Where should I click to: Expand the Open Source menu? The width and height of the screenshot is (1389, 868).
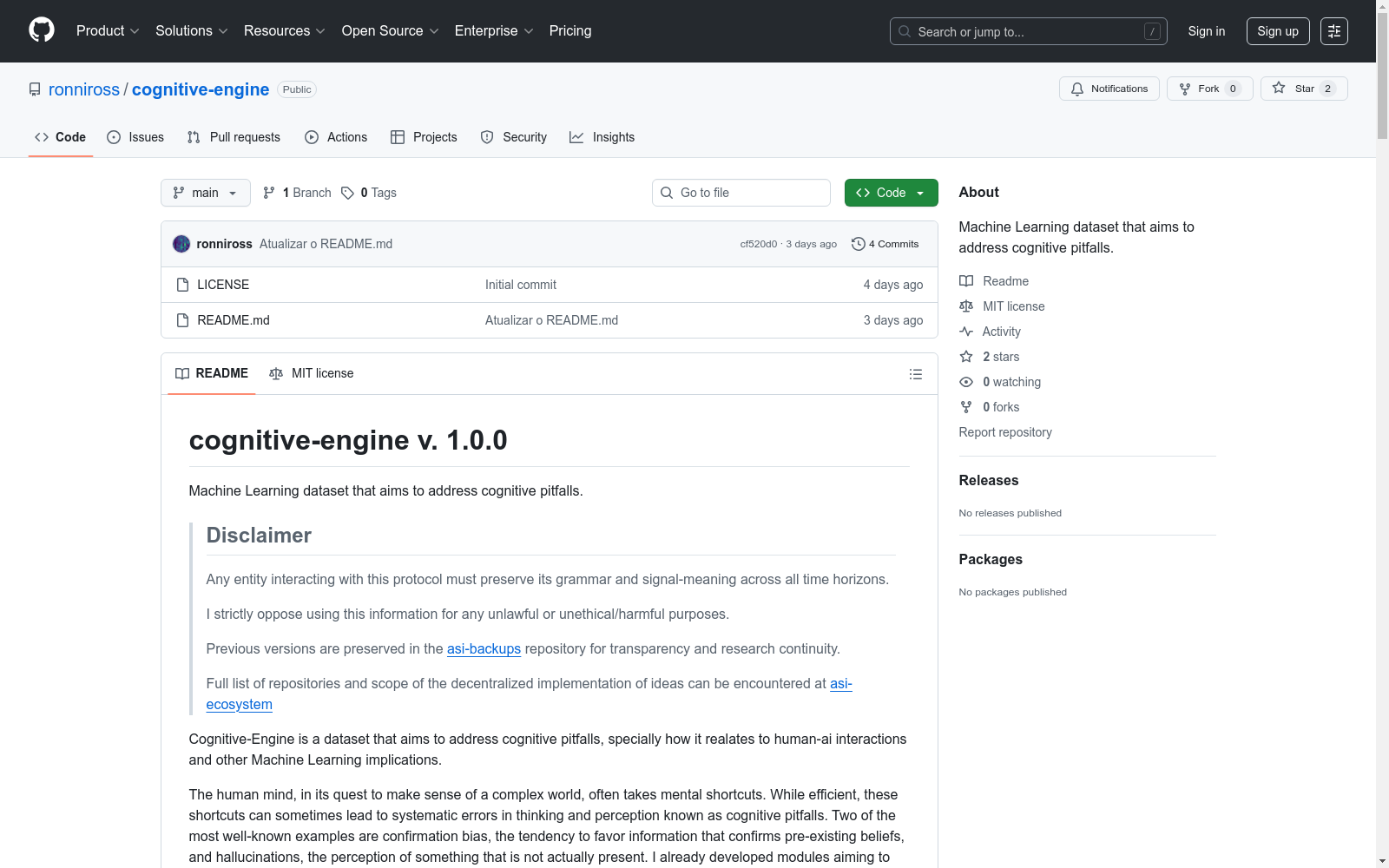(x=391, y=31)
